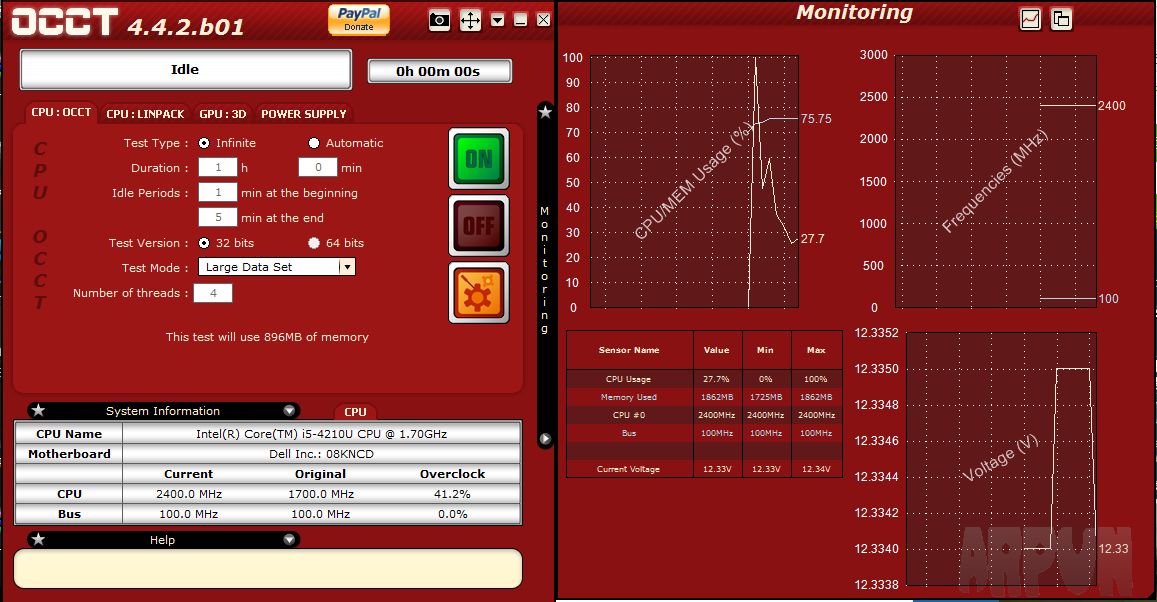Click the "Sensor Name" column header
Viewport: 1157px width, 602px height.
click(629, 350)
